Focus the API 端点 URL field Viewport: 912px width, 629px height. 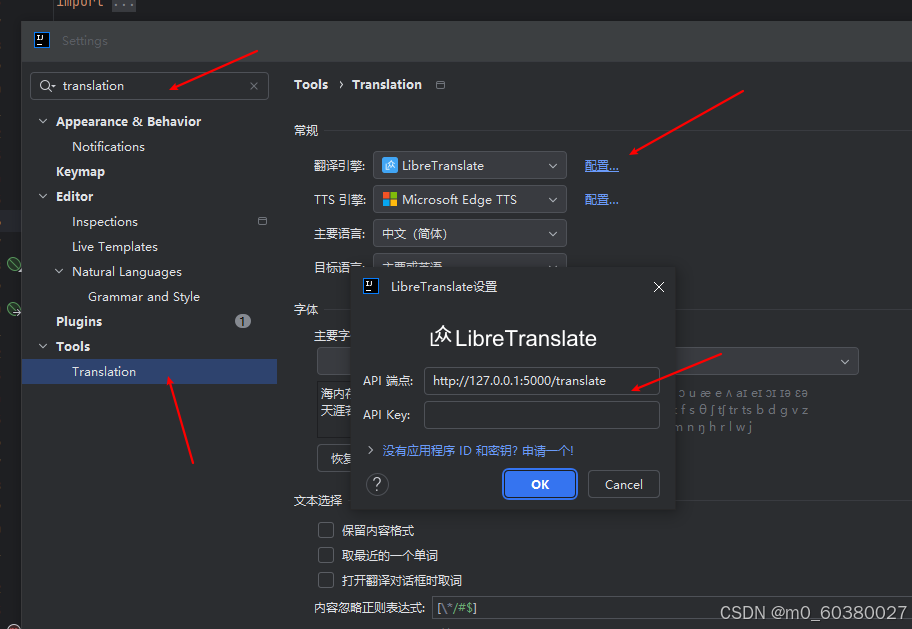542,381
